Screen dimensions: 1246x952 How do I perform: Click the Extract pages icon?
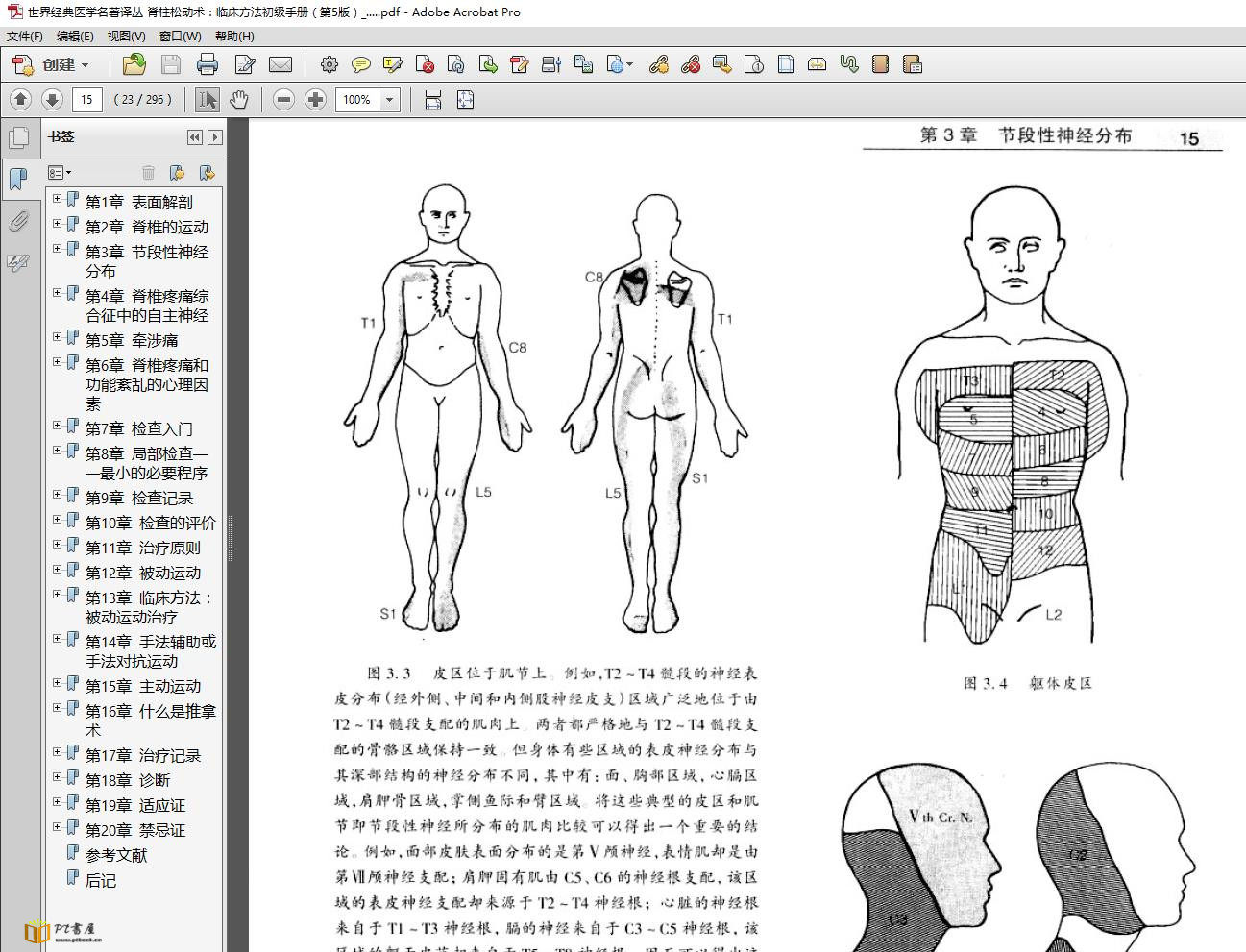coord(488,65)
